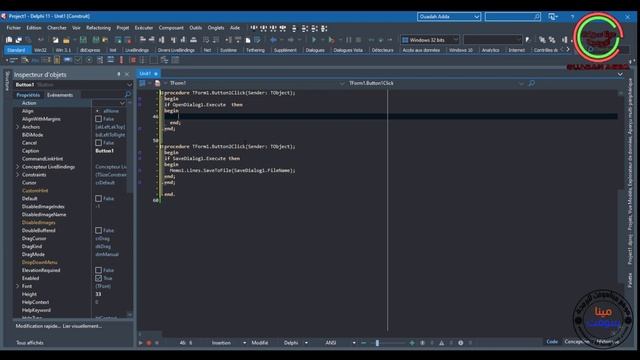Expand the Font property
Screen dimensions: 640x360
pyautogui.click(x=18, y=286)
